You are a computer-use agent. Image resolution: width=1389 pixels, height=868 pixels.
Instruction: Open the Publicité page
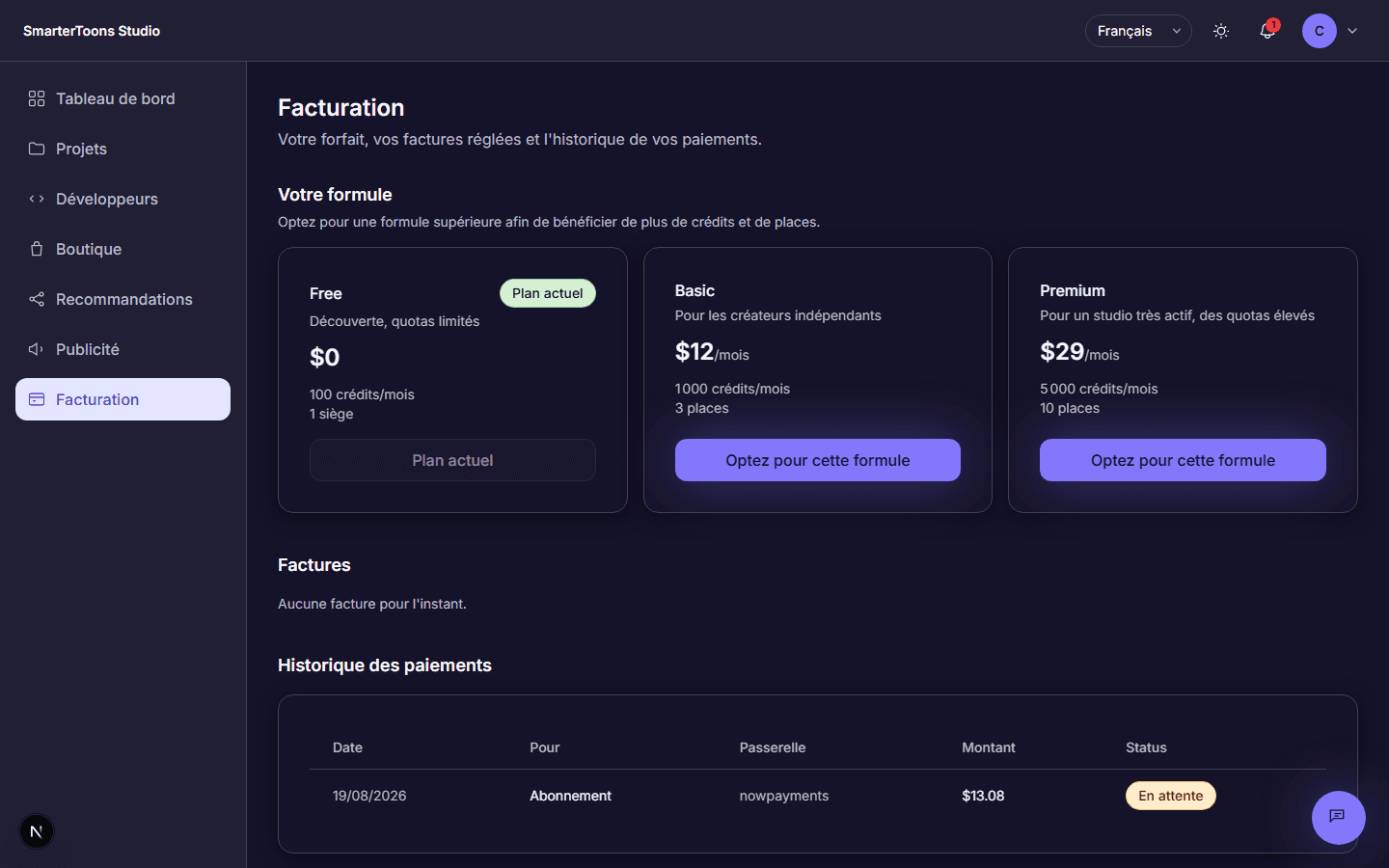click(123, 349)
